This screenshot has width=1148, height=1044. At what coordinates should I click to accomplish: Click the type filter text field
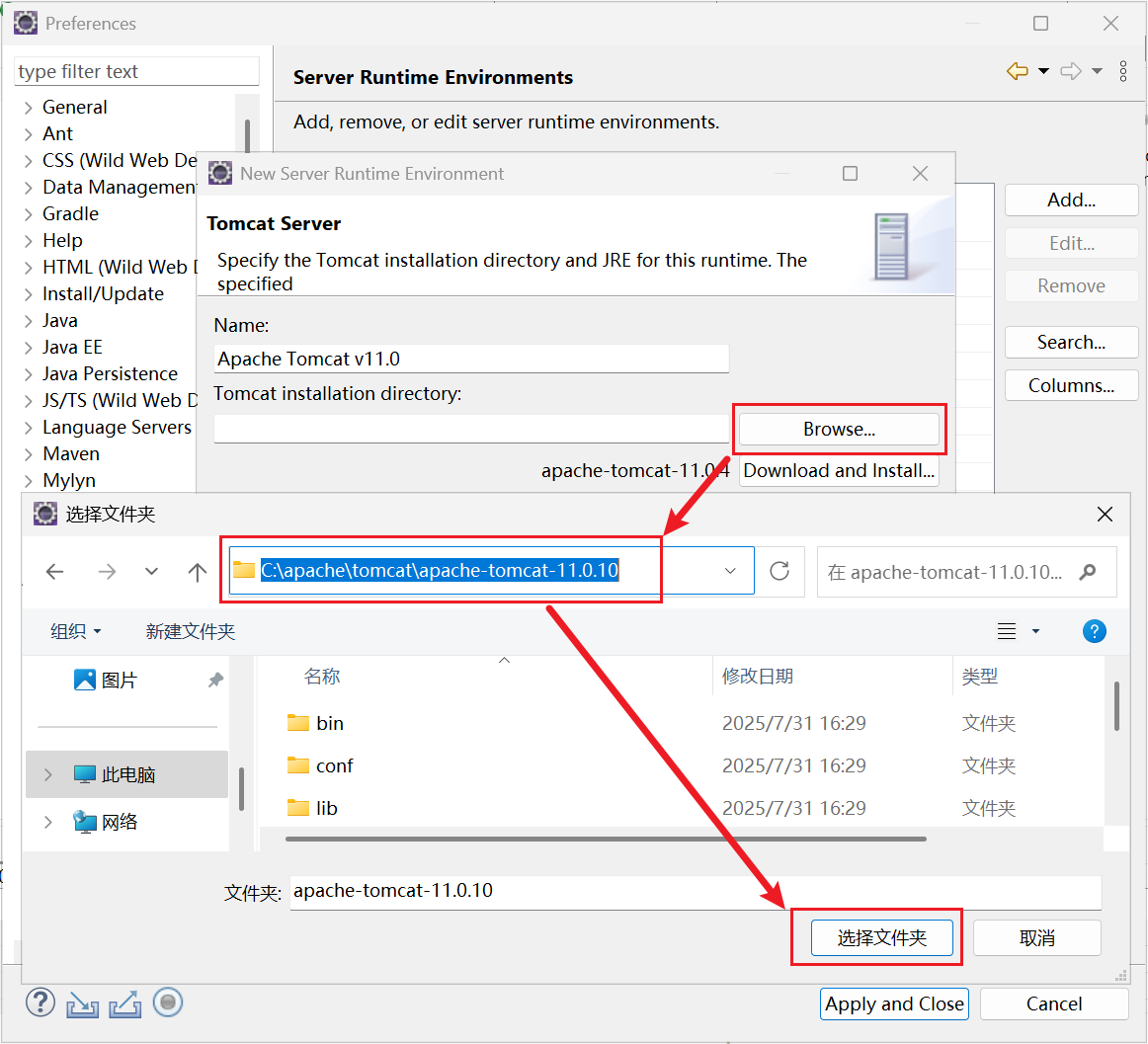pos(137,71)
